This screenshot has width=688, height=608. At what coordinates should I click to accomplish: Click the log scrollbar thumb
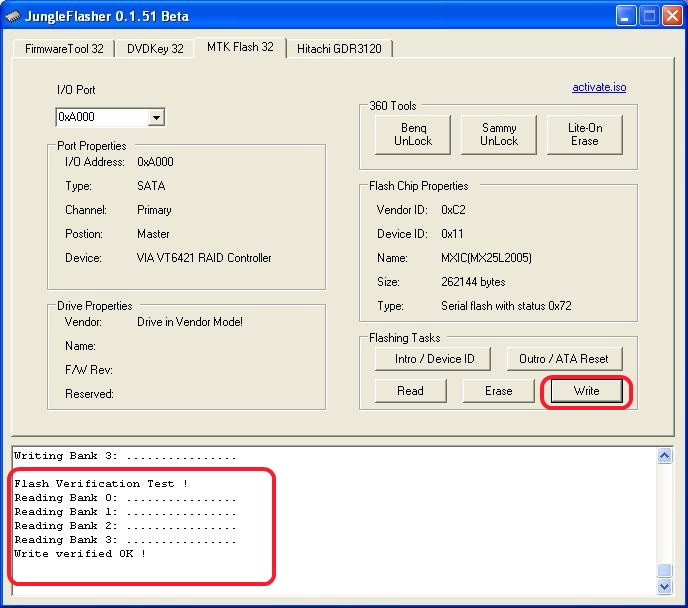(x=664, y=570)
